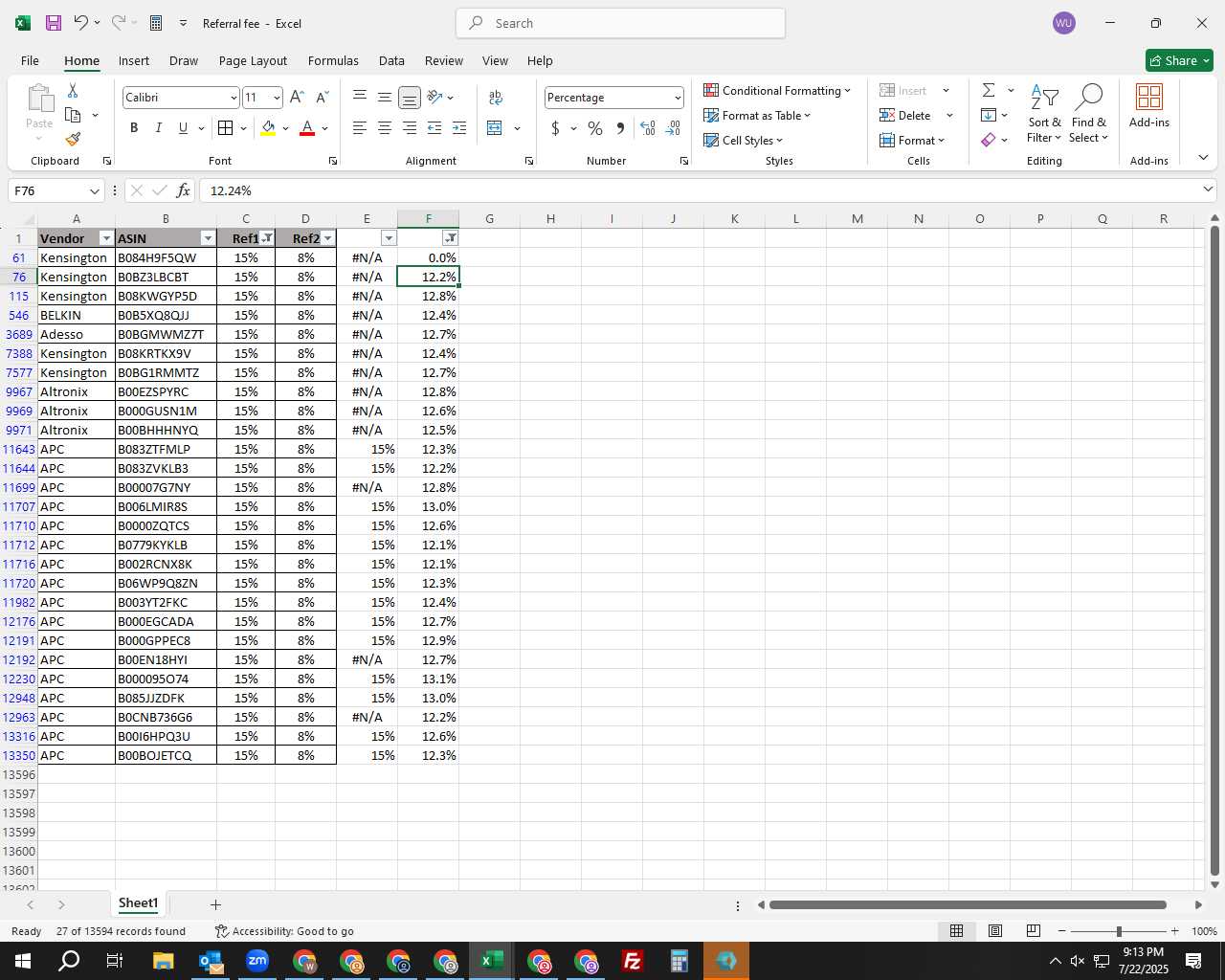Apply percent style formatting
Viewport: 1225px width, 980px height.
[x=595, y=128]
